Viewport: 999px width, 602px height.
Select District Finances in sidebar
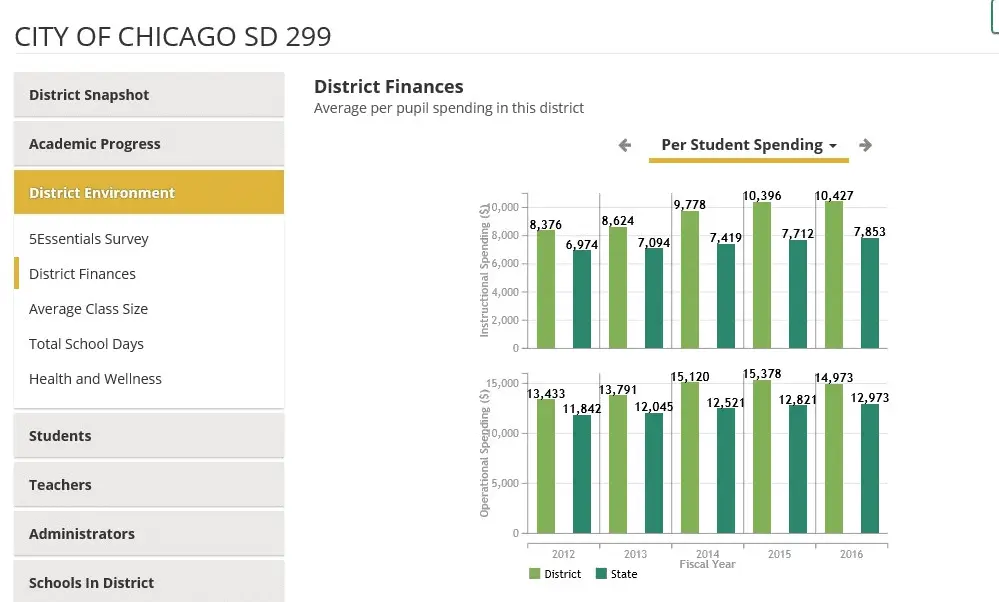pyautogui.click(x=82, y=274)
